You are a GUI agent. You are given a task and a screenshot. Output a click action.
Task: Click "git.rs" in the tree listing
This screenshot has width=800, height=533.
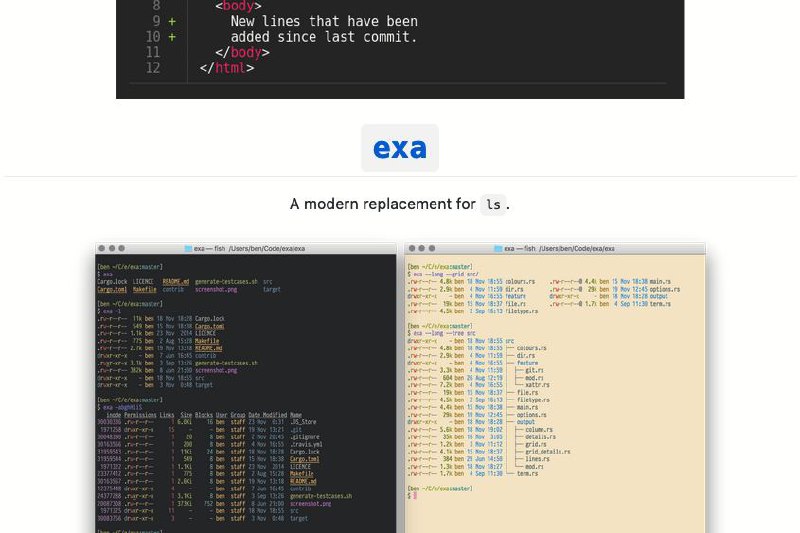pyautogui.click(x=534, y=370)
